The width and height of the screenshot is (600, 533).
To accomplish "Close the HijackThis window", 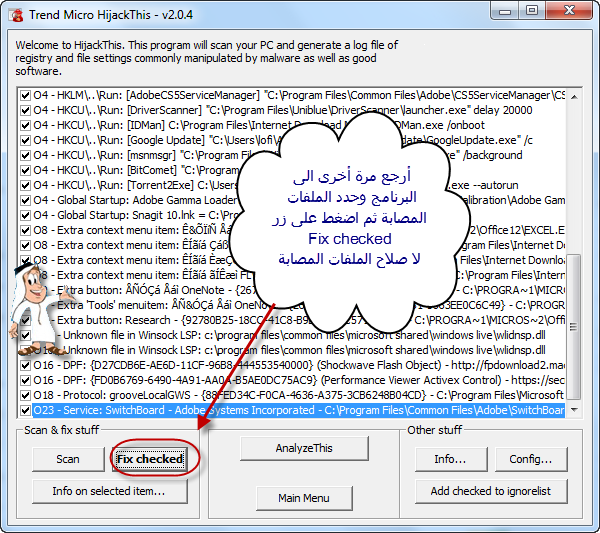I will [569, 11].
